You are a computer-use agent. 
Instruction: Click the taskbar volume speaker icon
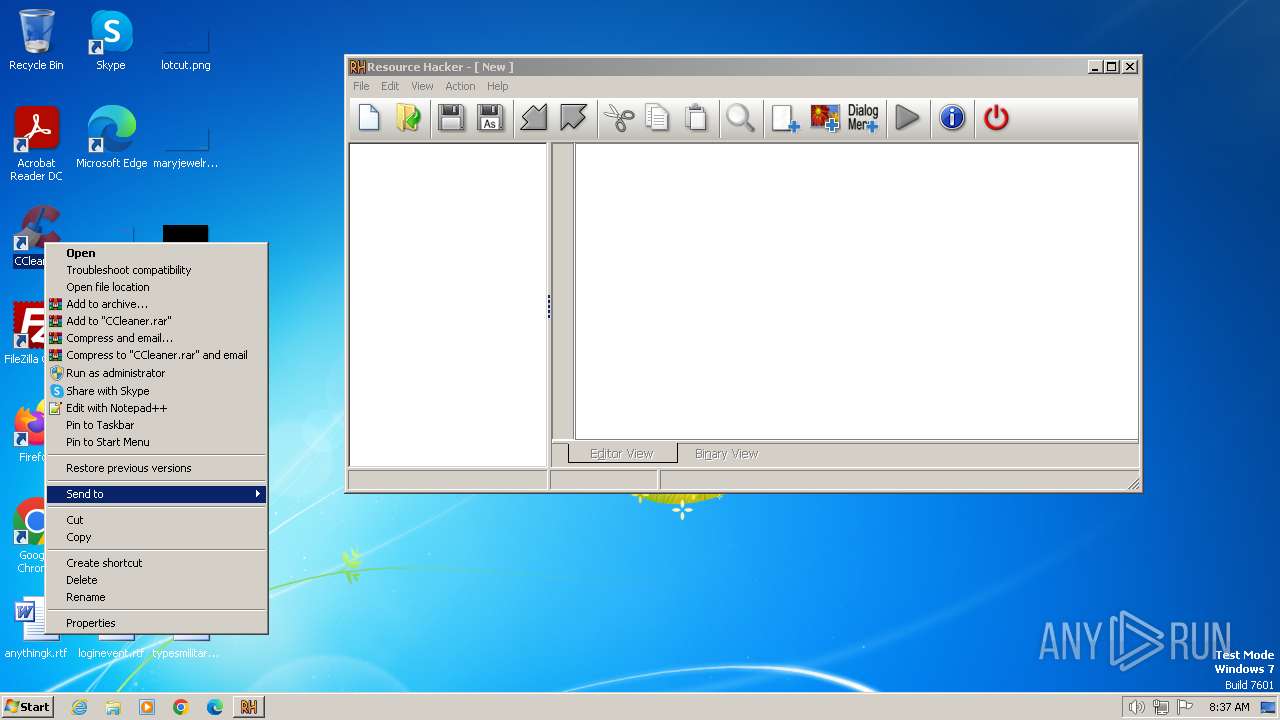tap(1136, 707)
